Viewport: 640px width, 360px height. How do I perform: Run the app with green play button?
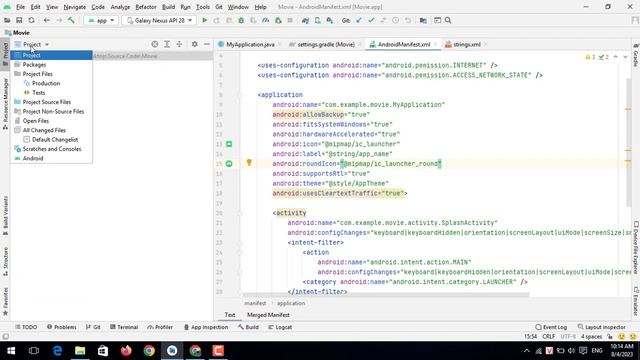(x=204, y=20)
